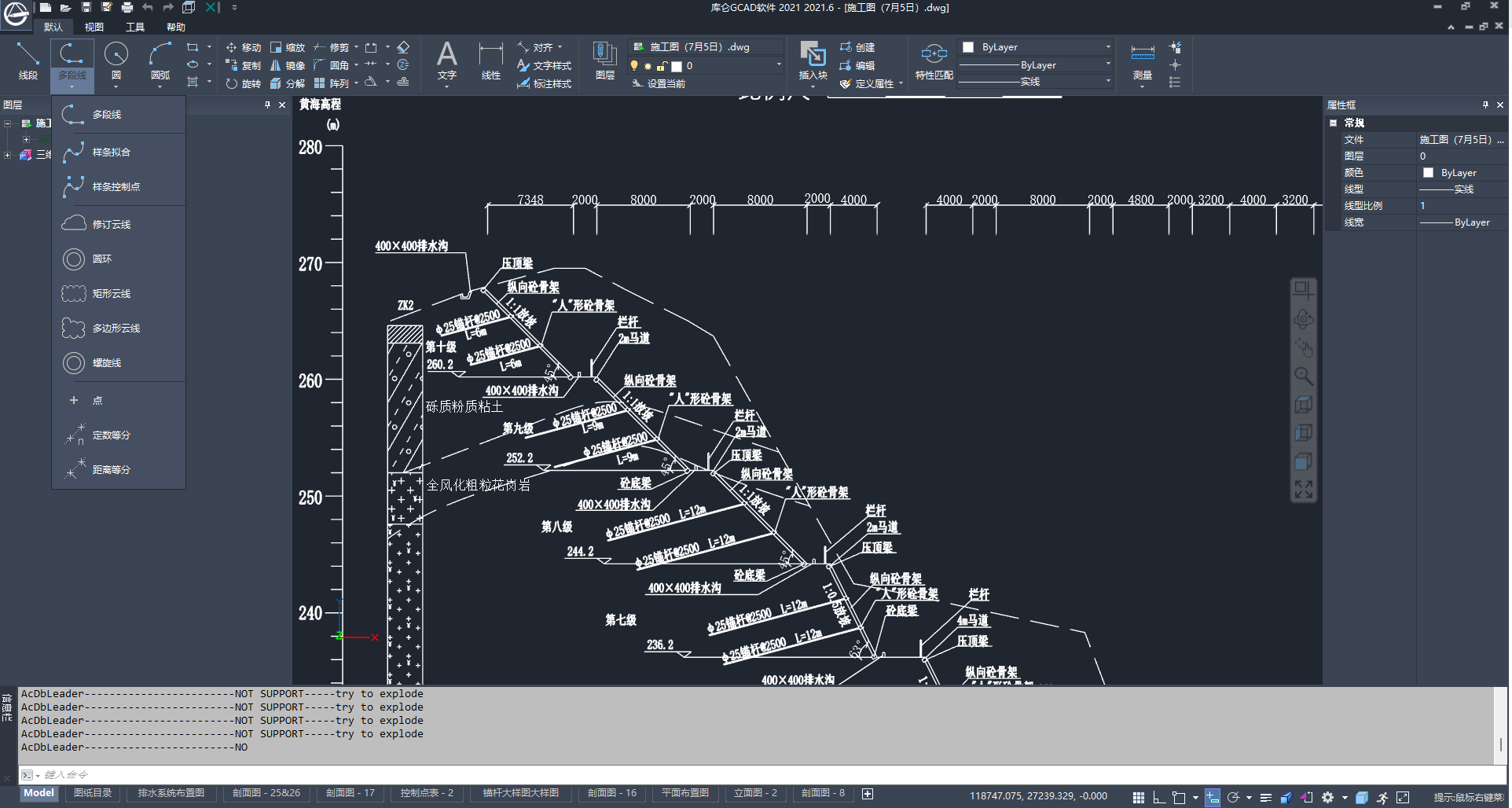Click the command history scrollbar
The image size is (1512, 808).
point(1501,725)
